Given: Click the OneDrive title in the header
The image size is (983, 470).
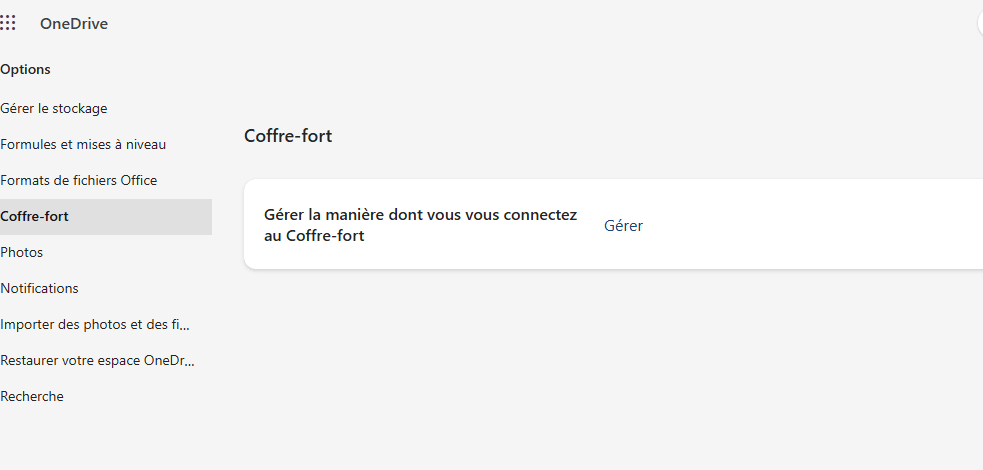Looking at the screenshot, I should [x=74, y=24].
